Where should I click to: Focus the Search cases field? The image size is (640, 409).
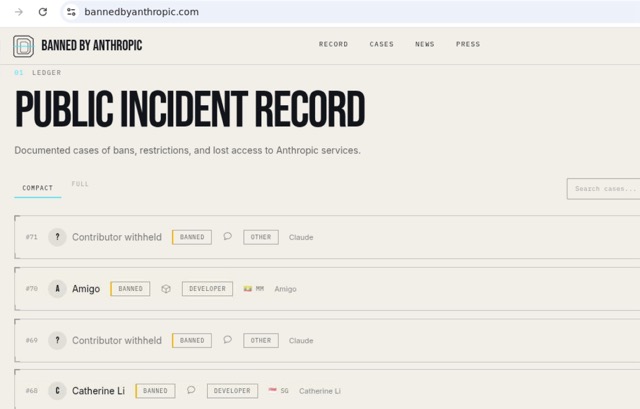click(x=603, y=189)
